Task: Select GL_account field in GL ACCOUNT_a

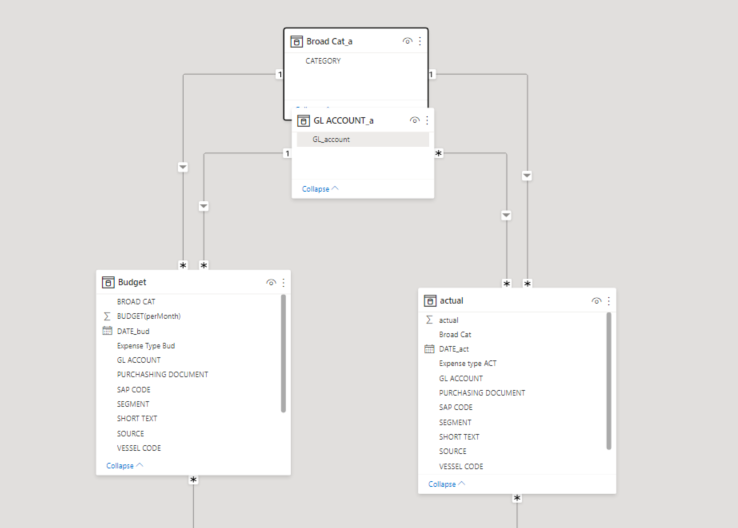Action: click(363, 139)
